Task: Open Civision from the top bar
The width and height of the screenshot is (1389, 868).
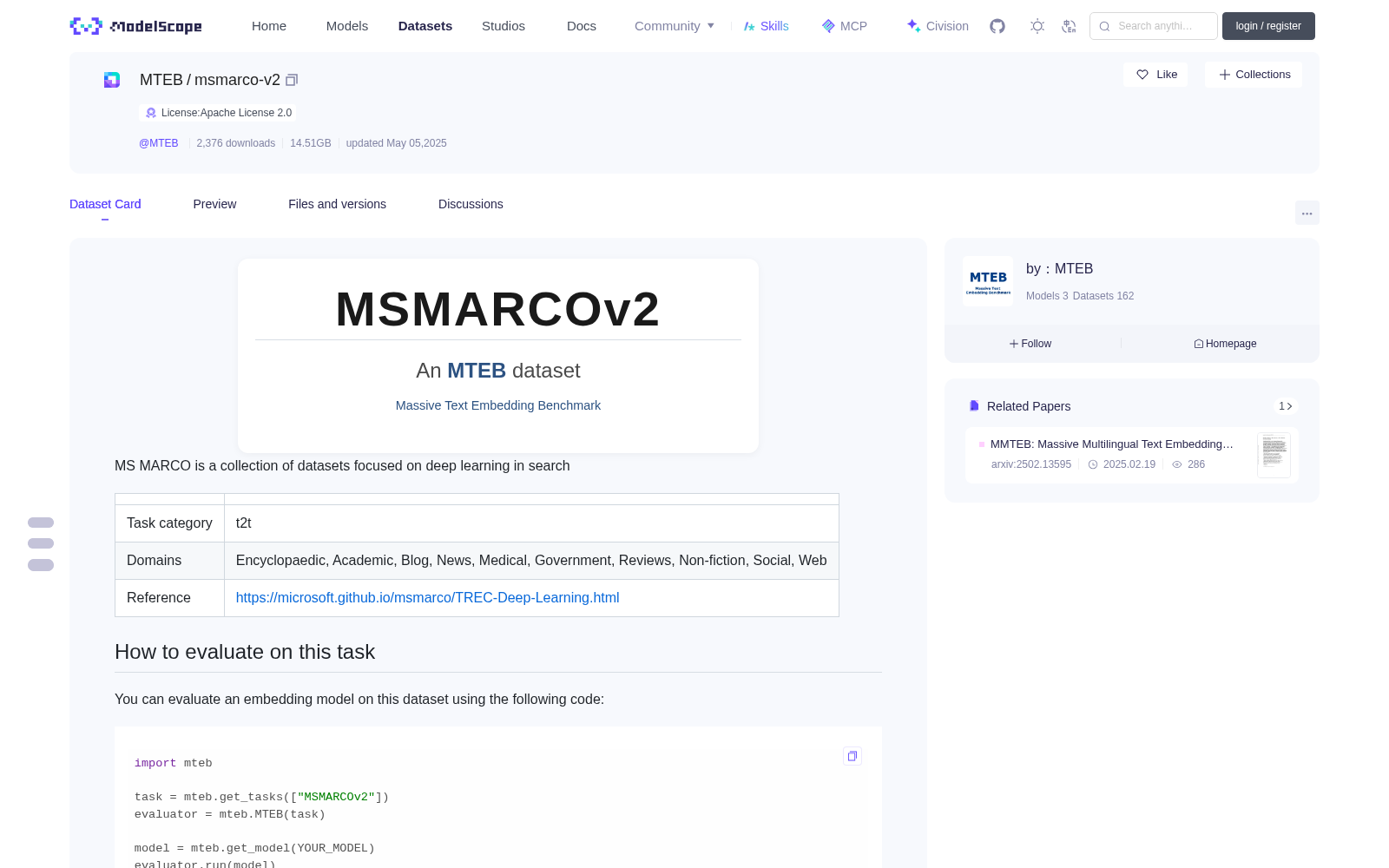Action: click(938, 26)
